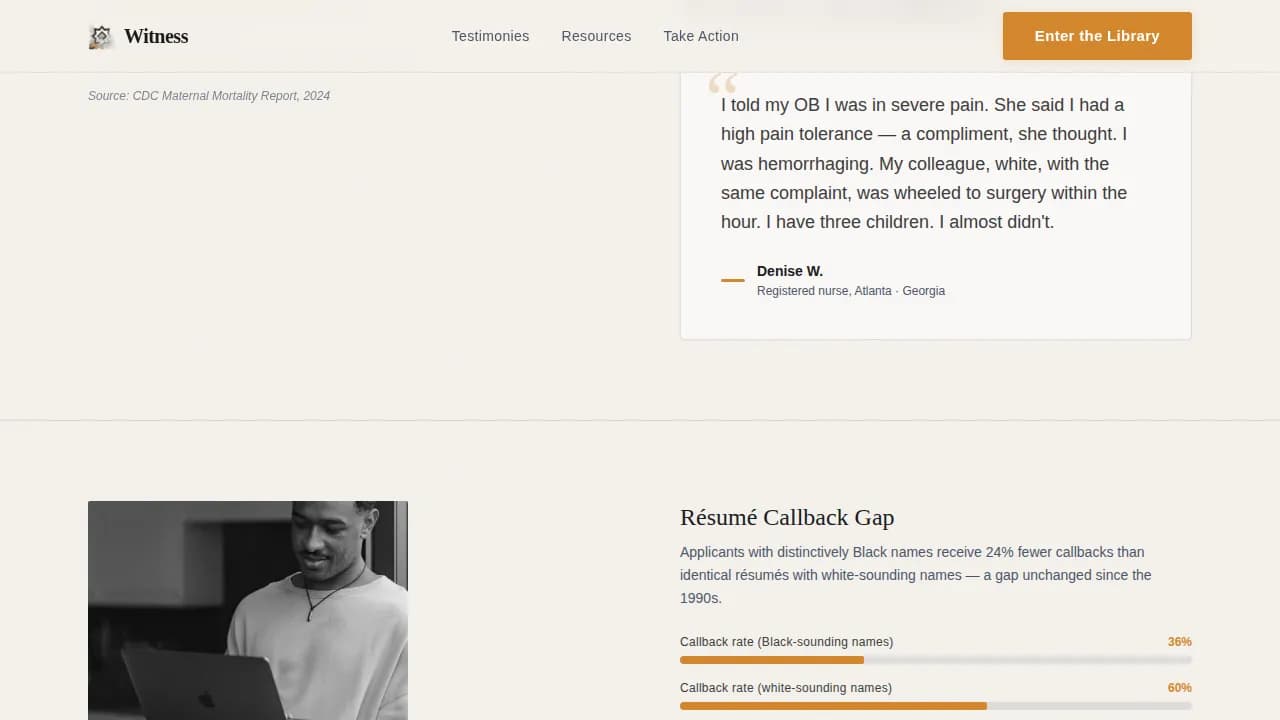Click the CDC Maternal Mortality Report source citation

209,95
